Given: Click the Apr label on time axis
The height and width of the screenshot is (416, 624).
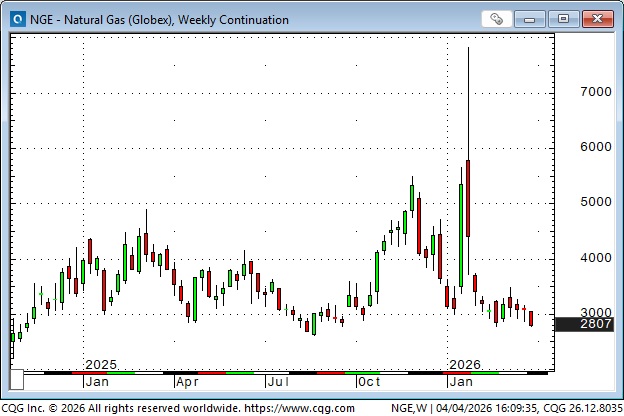Looking at the screenshot, I should tap(187, 381).
